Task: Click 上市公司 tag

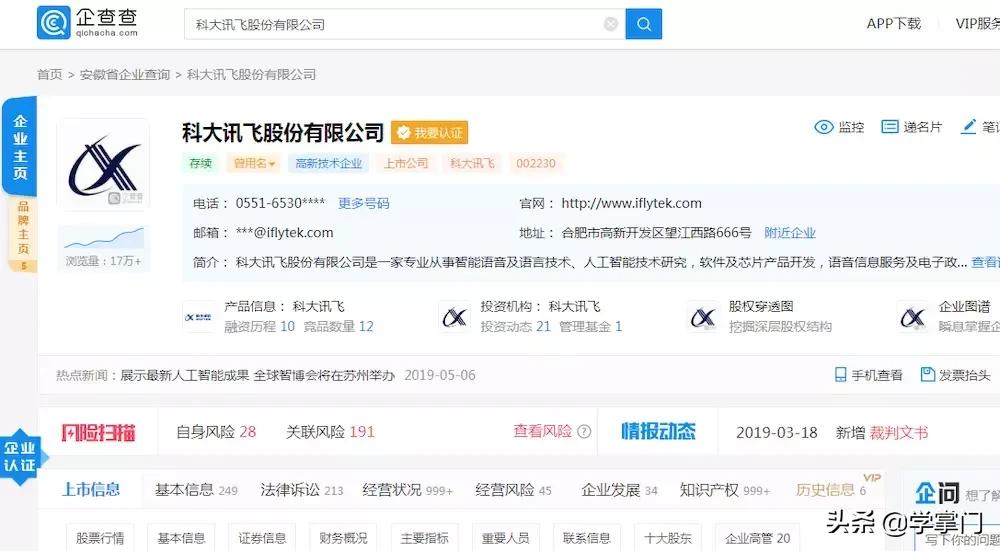Action: click(406, 163)
